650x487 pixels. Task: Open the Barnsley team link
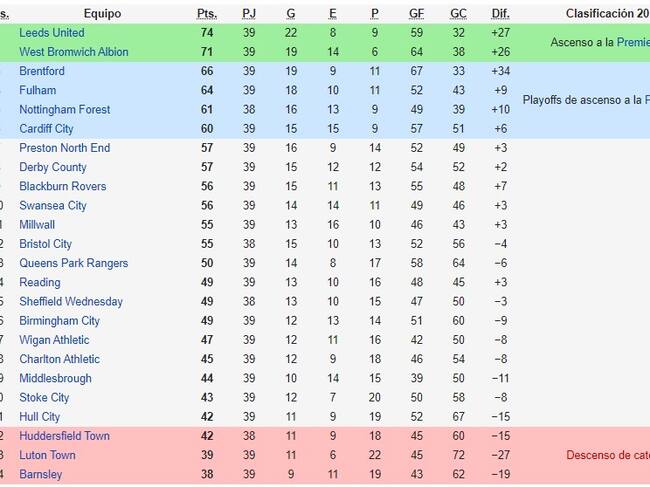tap(41, 474)
